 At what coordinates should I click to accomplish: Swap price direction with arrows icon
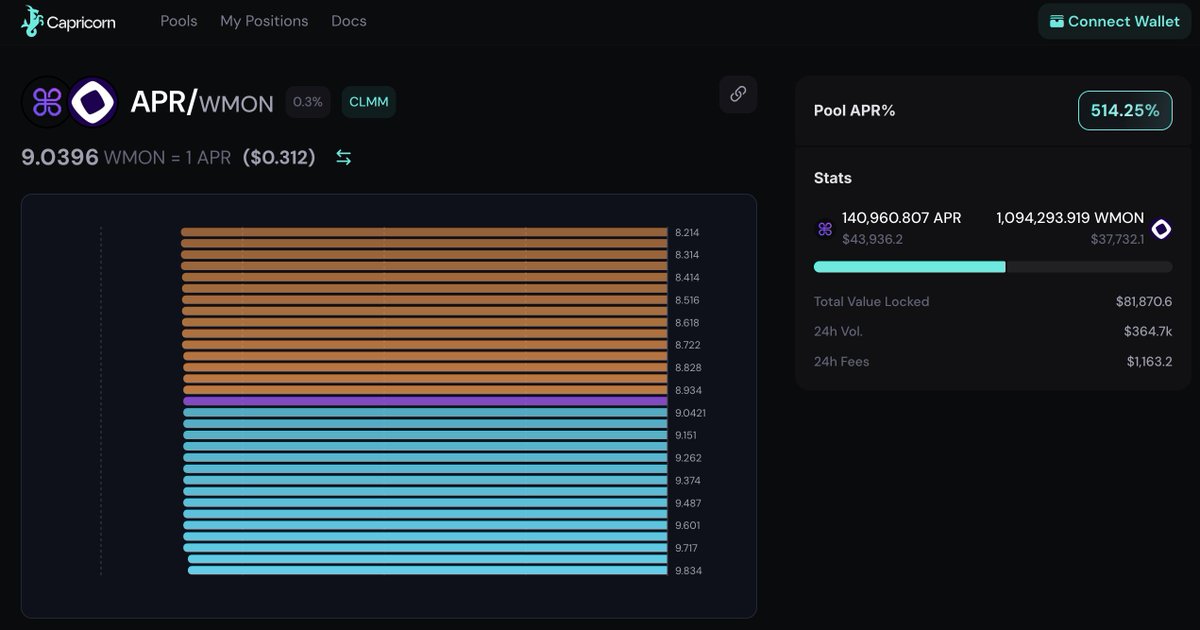pos(343,157)
